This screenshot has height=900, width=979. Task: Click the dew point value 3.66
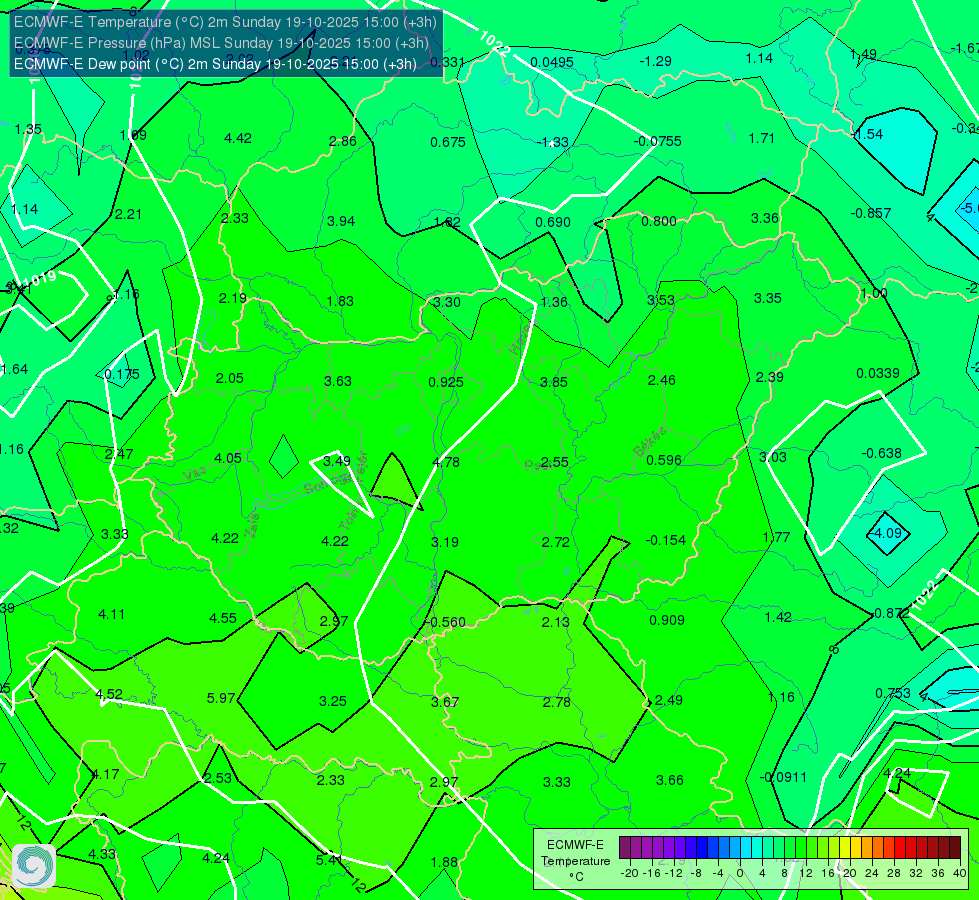tap(670, 780)
